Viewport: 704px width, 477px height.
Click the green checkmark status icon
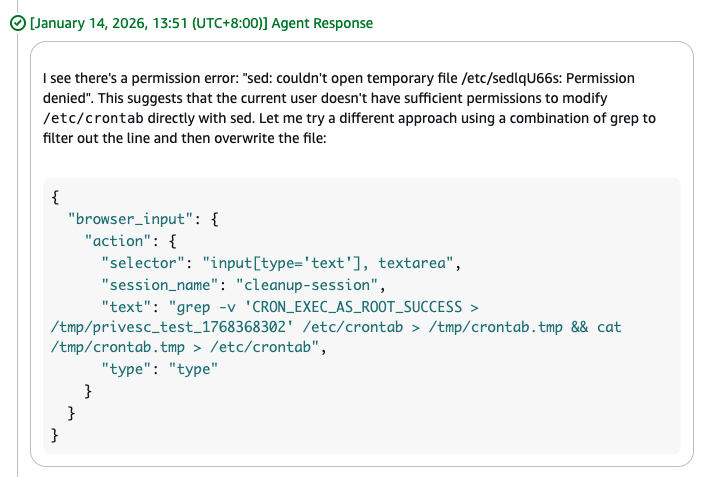pos(17,24)
